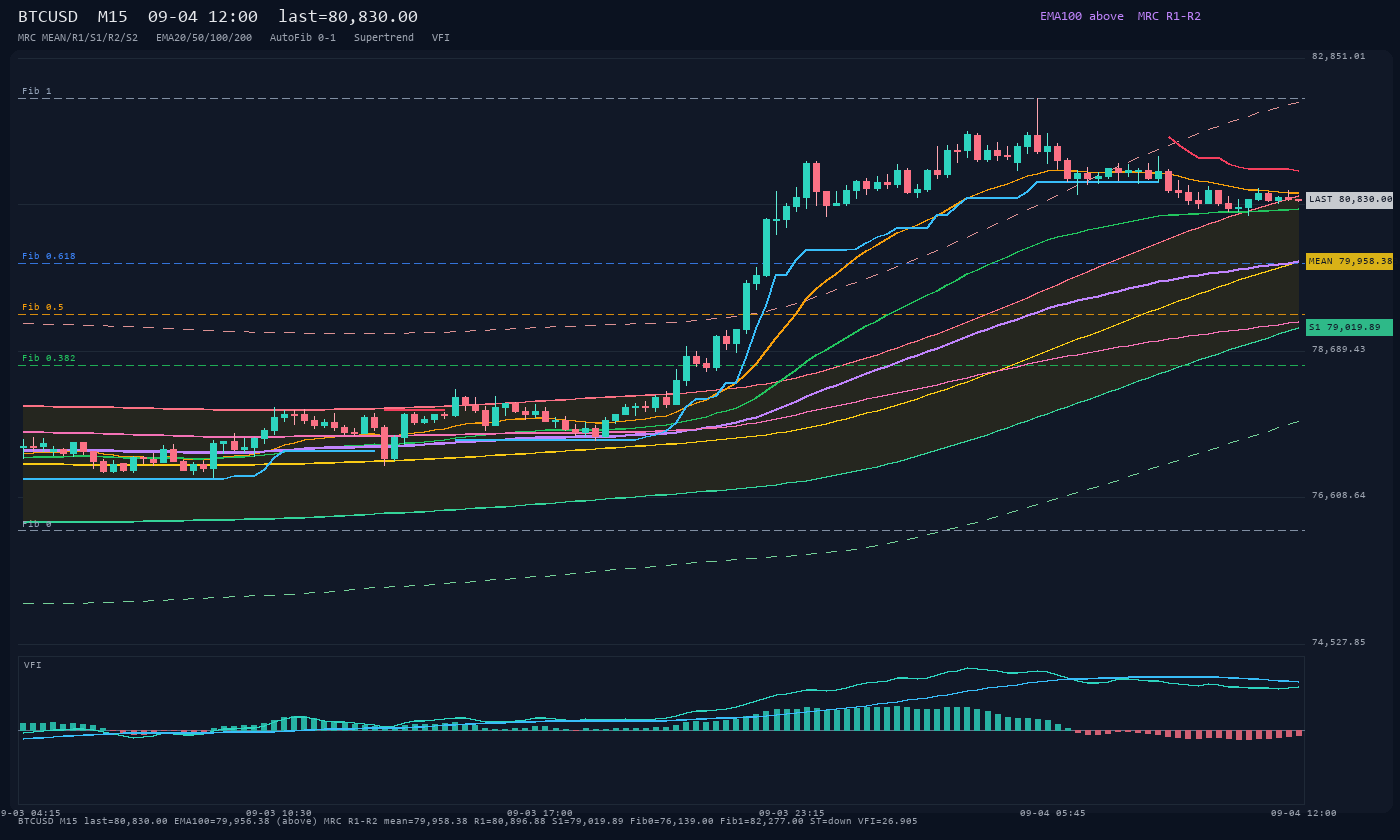Click the 09-04 05:45 time axis label
The height and width of the screenshot is (840, 1400).
(x=1052, y=813)
